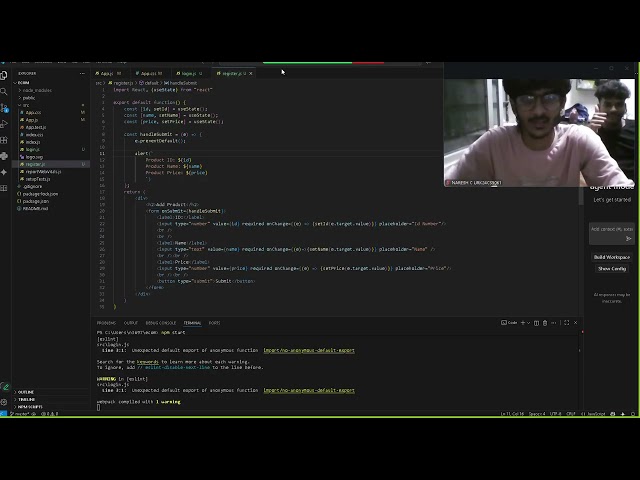
Task: Open the Problems panel tab
Action: [106, 323]
